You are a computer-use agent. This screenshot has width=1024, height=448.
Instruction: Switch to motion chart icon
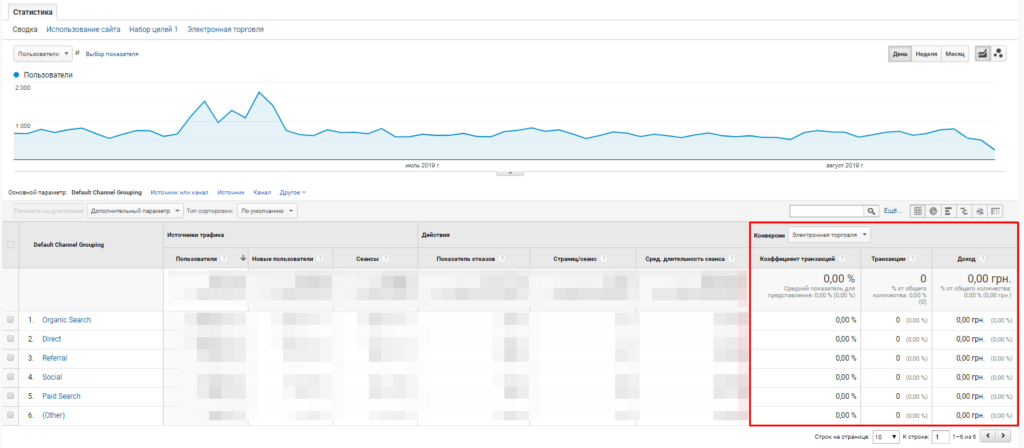click(997, 53)
